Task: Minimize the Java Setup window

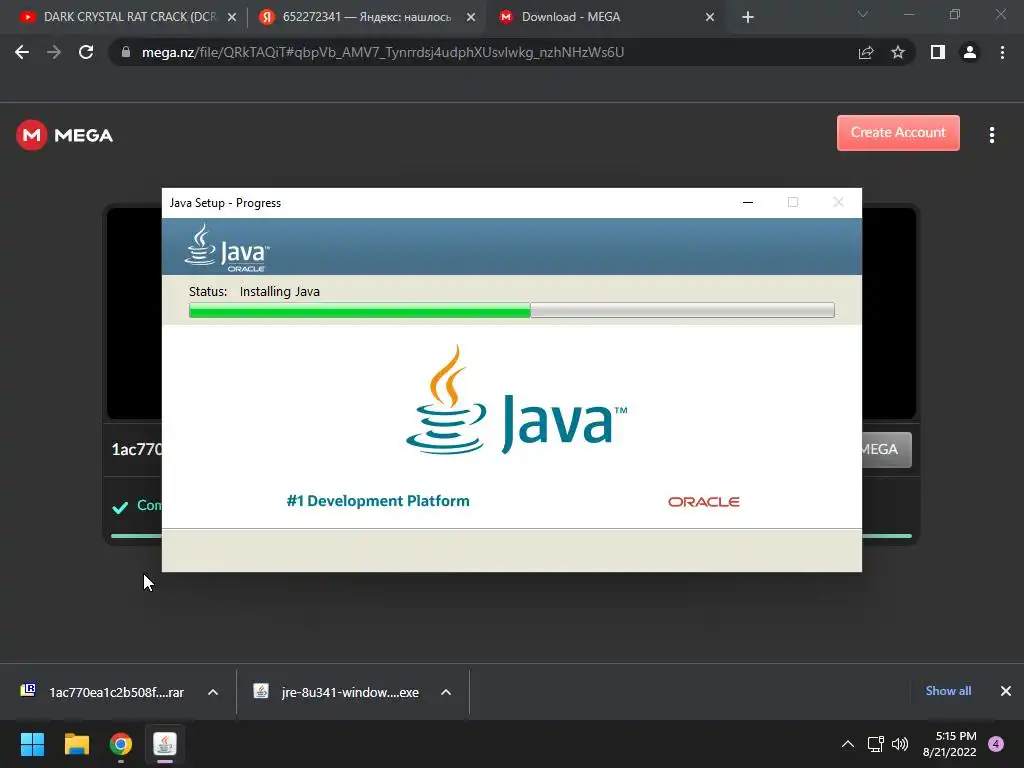Action: (x=748, y=202)
